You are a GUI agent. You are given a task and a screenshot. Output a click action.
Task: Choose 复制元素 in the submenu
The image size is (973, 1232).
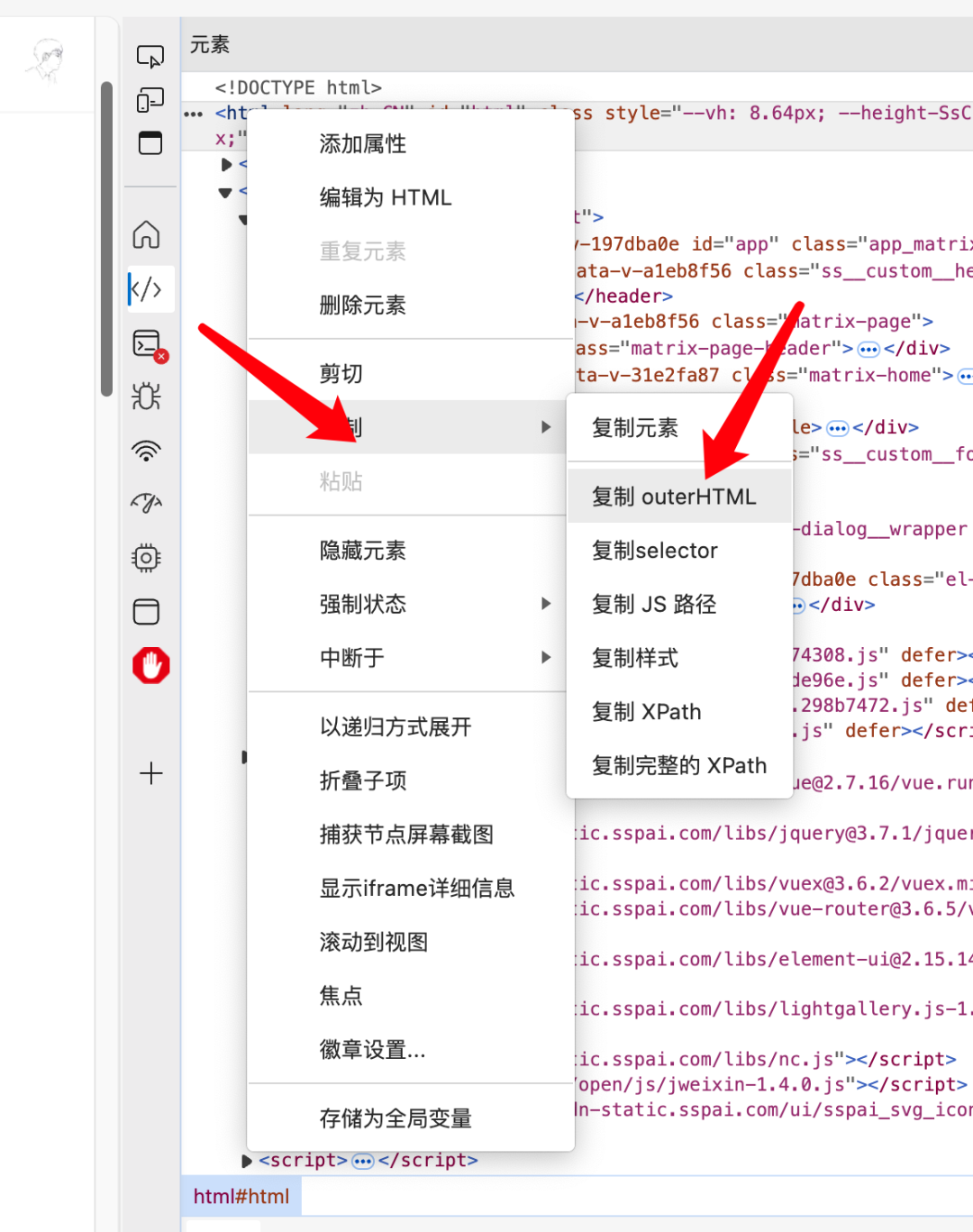click(x=679, y=428)
